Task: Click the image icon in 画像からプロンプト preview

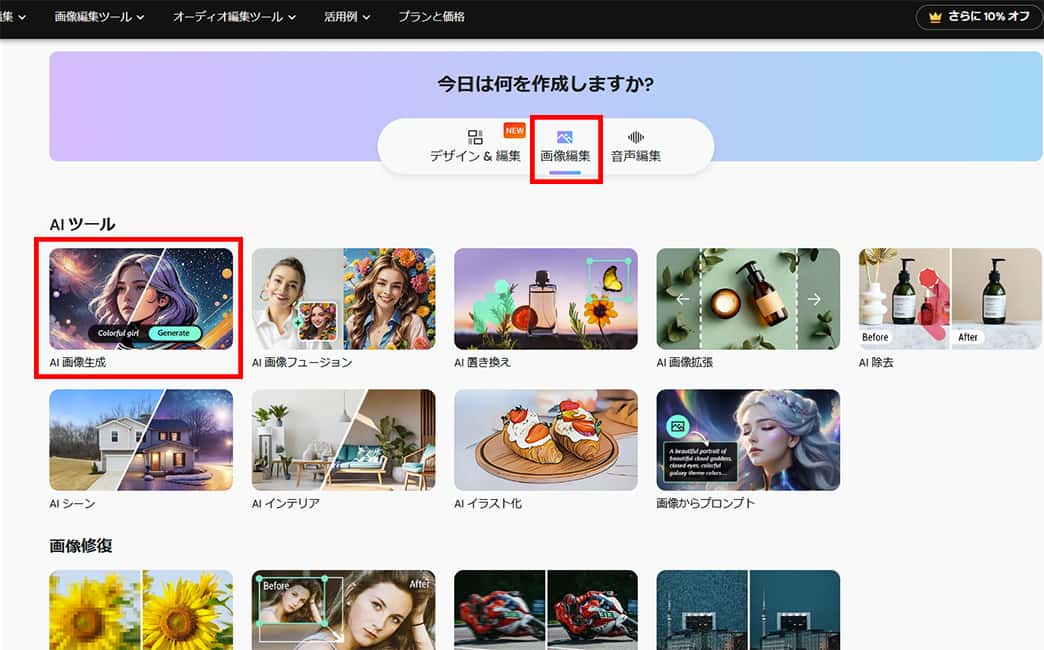Action: click(x=678, y=426)
